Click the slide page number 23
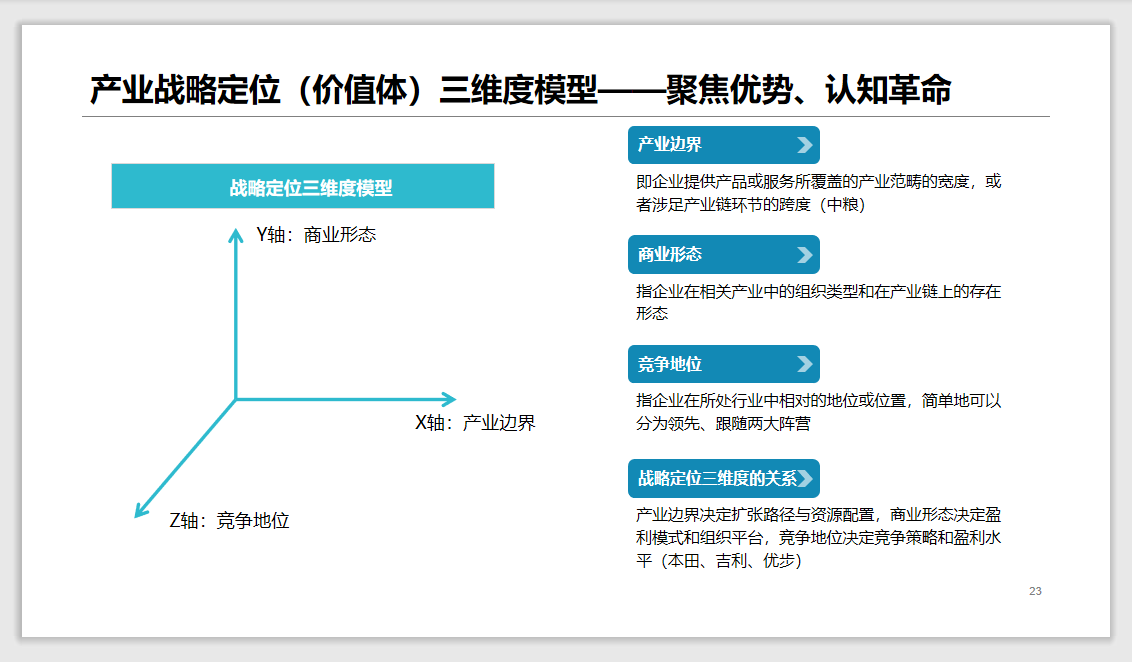The image size is (1132, 662). pos(1035,591)
